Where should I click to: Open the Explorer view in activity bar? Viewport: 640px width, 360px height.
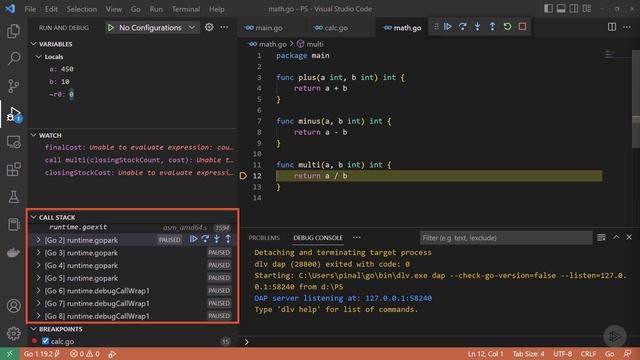click(x=13, y=31)
